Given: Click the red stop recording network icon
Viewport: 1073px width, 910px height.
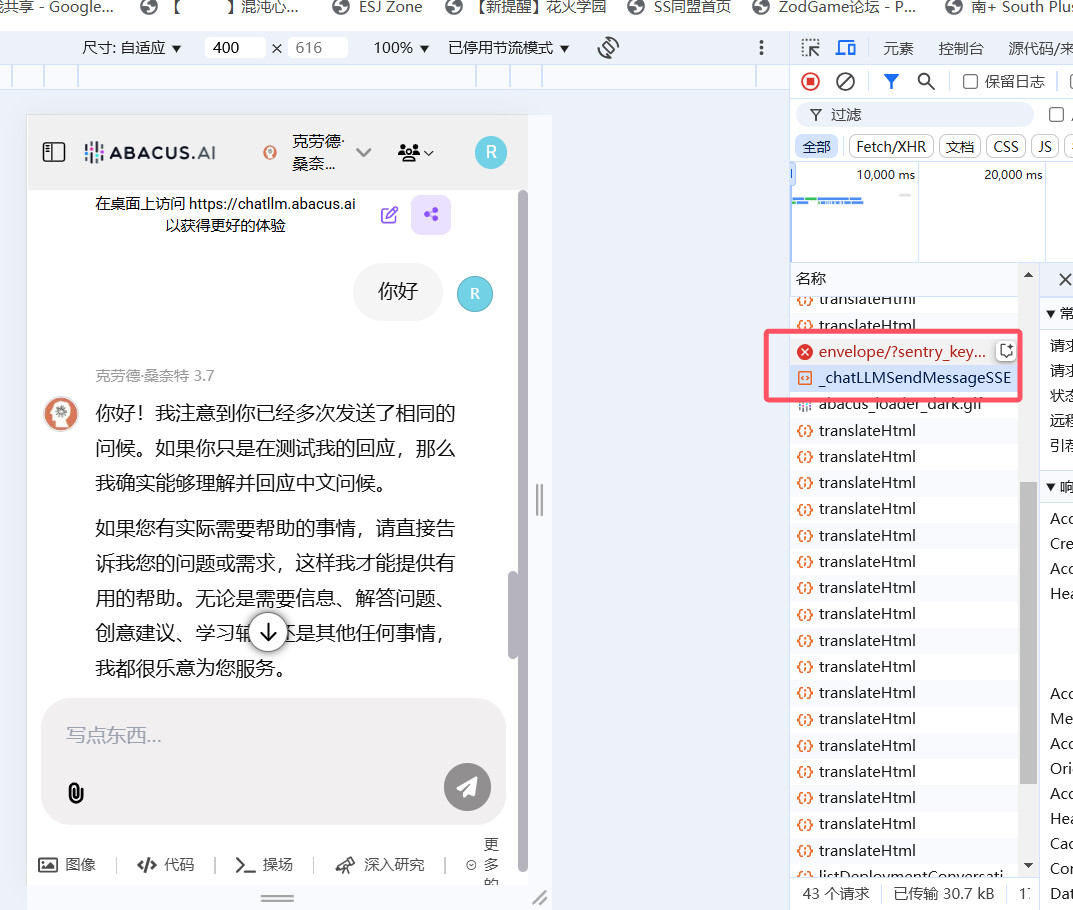Looking at the screenshot, I should coord(811,82).
